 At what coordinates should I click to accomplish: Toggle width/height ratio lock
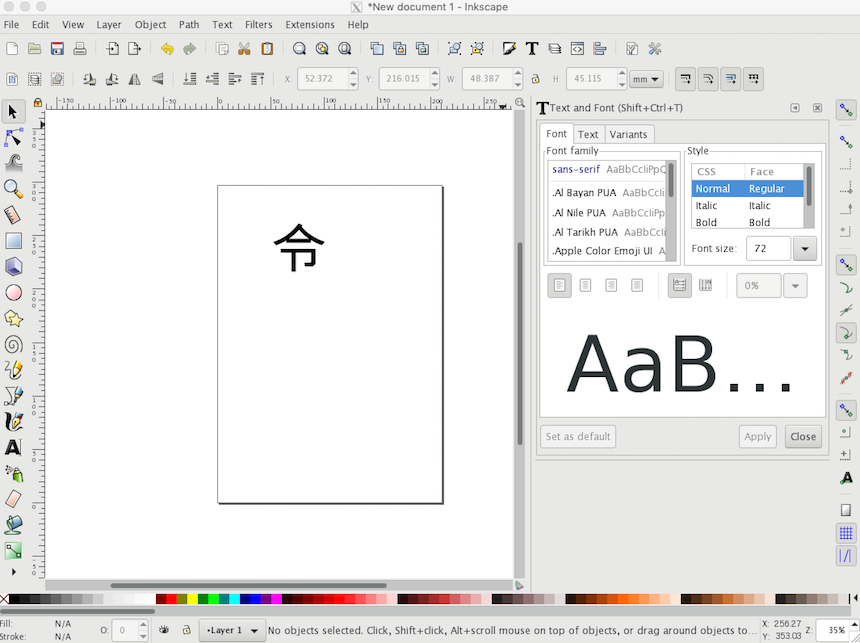coord(535,79)
